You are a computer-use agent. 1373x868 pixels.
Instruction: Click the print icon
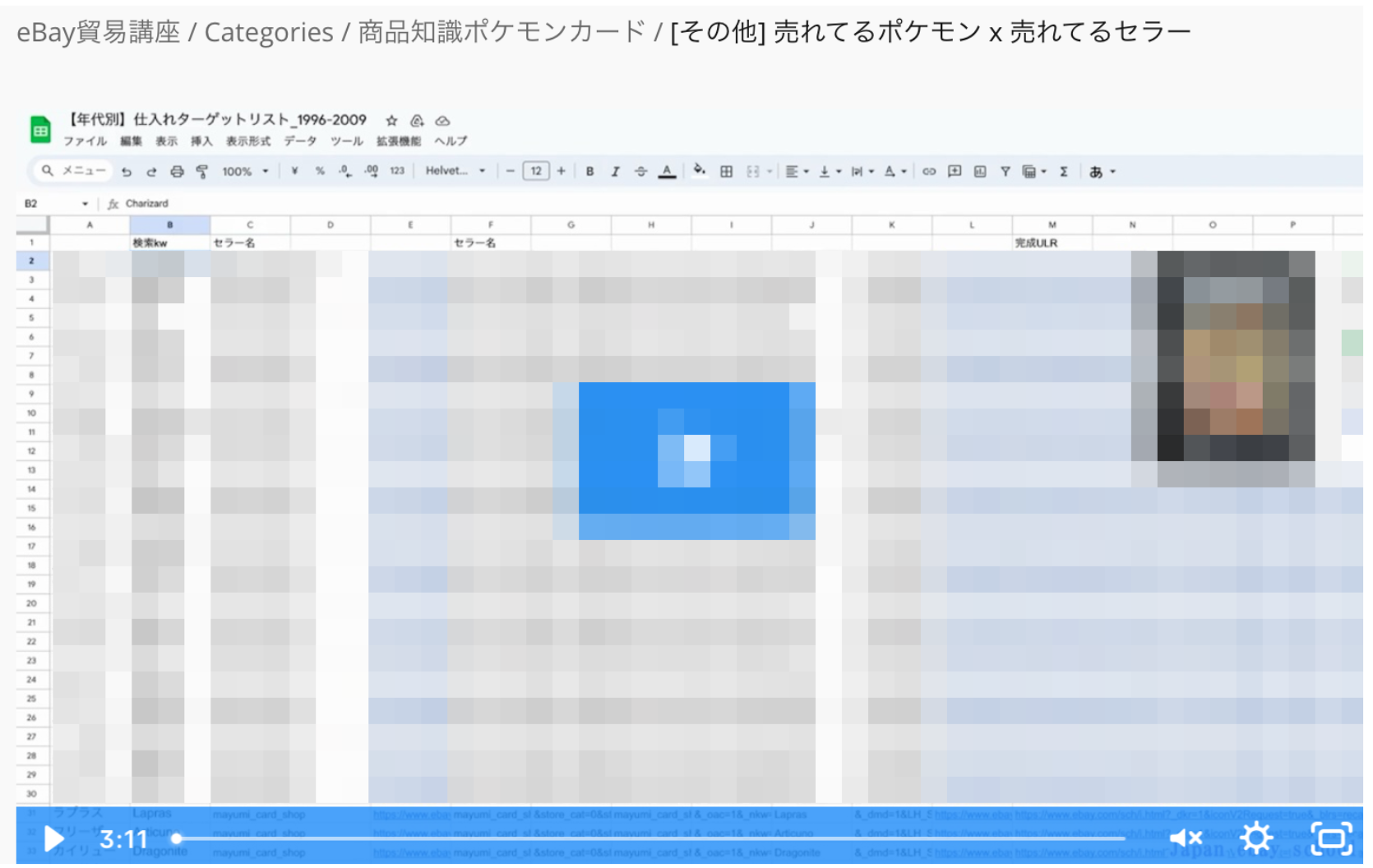click(x=177, y=172)
